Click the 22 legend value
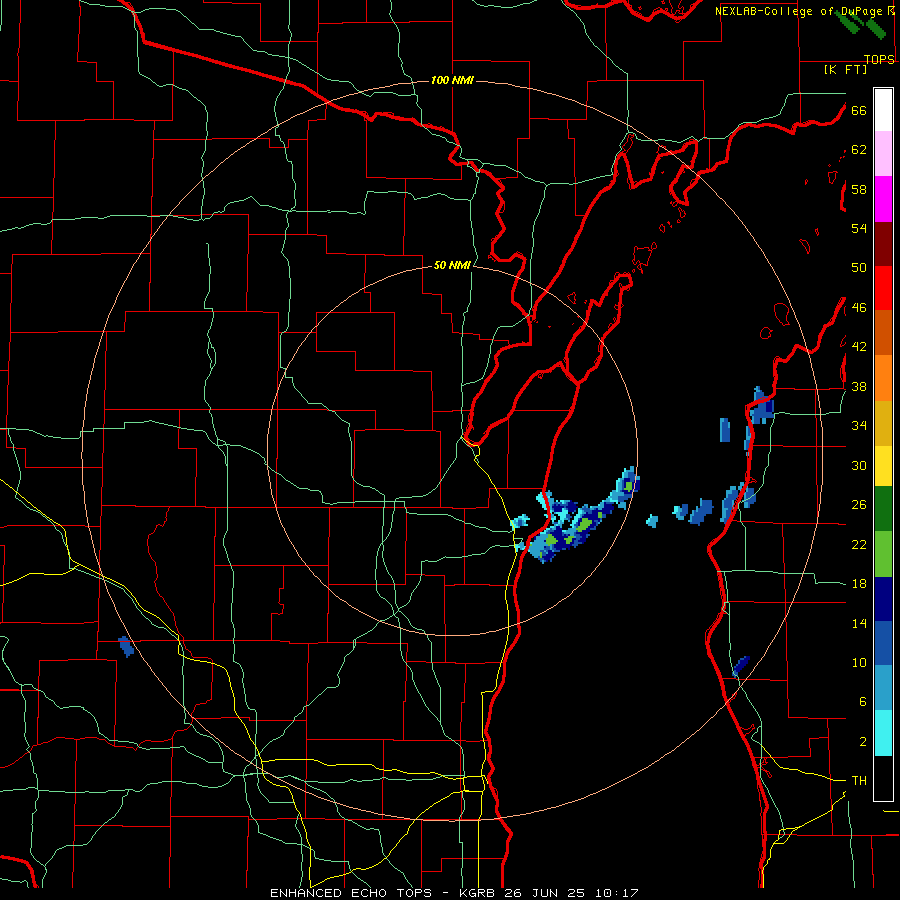The image size is (900, 900). point(859,544)
